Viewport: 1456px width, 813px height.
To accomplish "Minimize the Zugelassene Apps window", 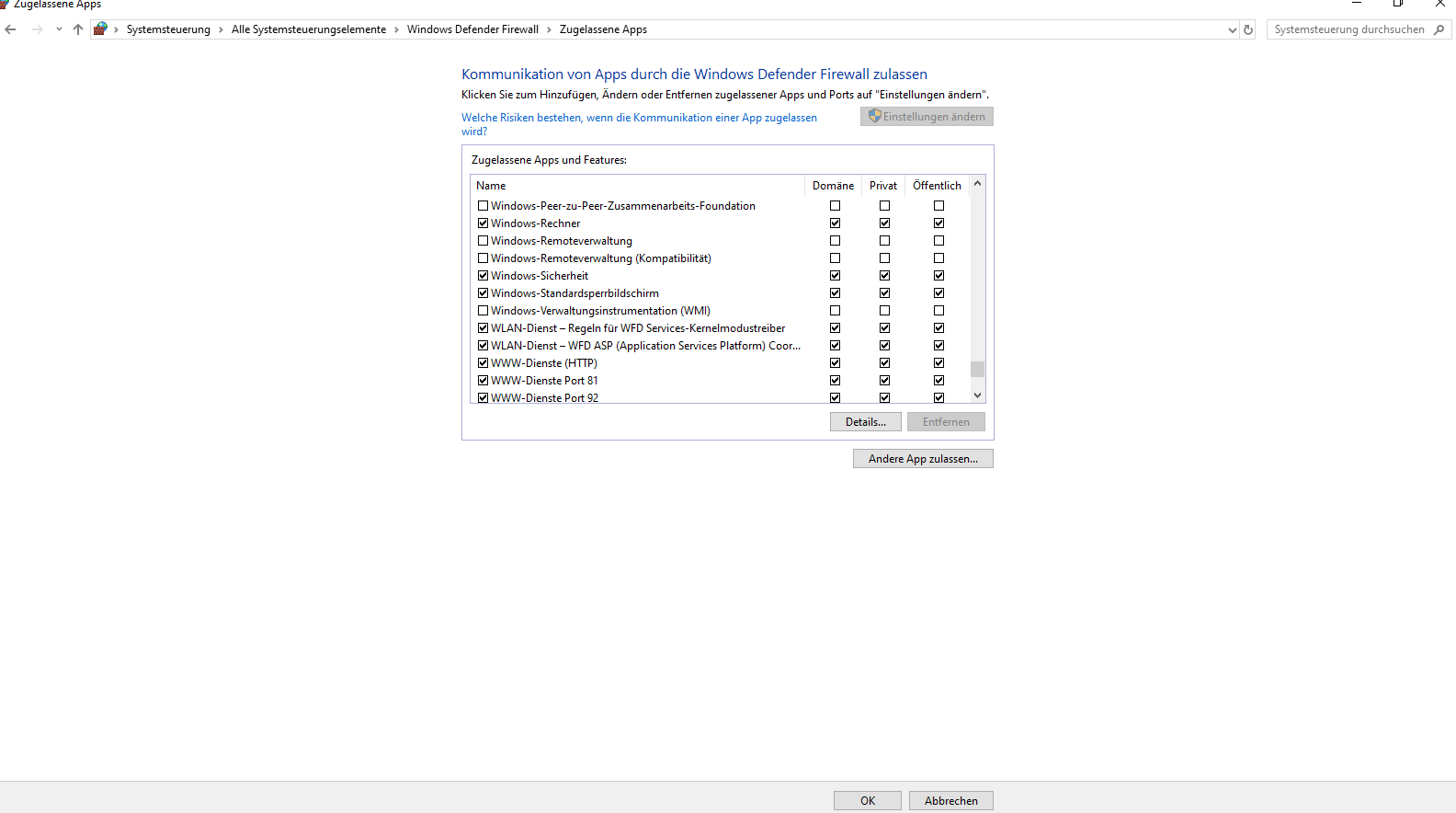I will 1356,4.
